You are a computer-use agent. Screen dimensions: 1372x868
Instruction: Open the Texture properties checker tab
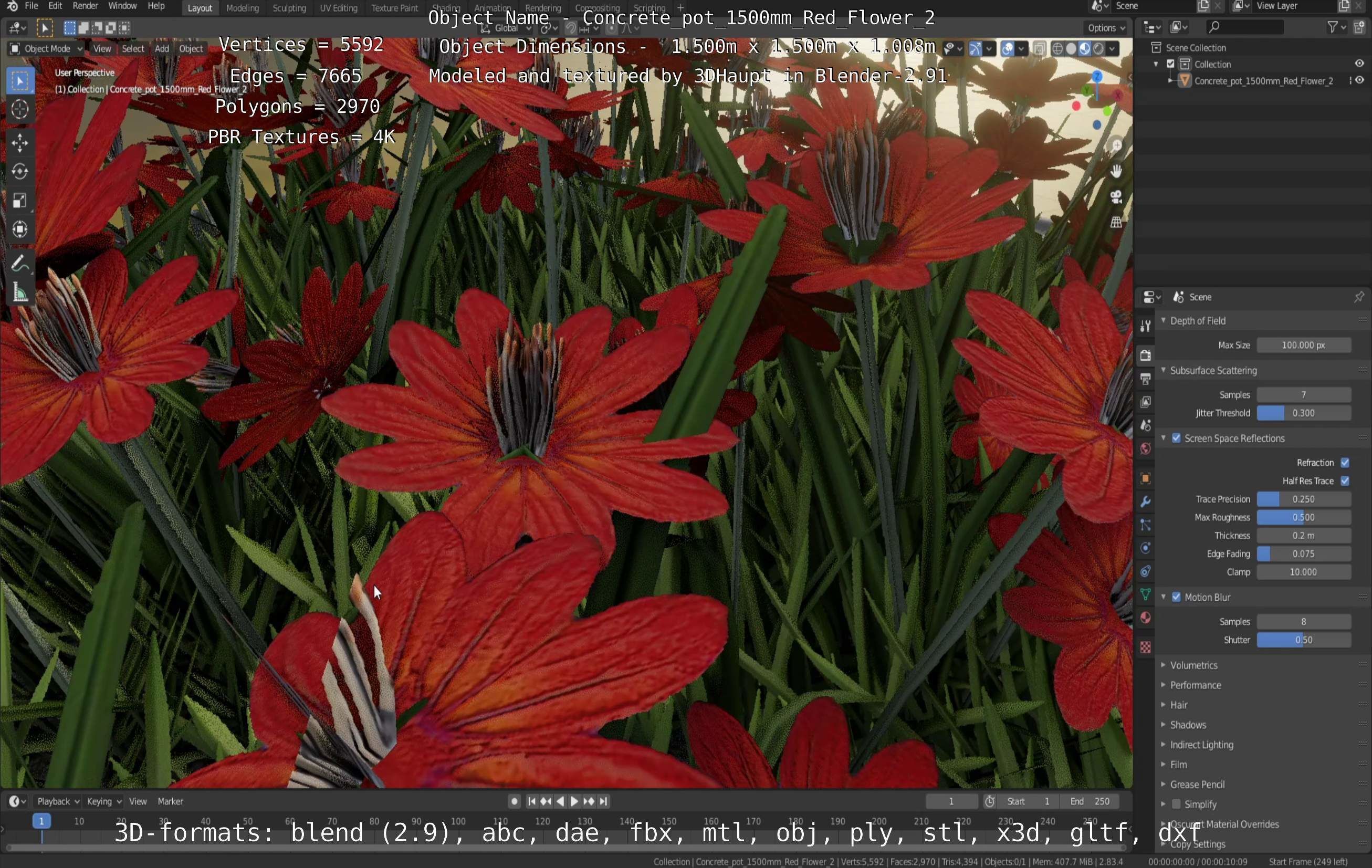(x=1145, y=647)
